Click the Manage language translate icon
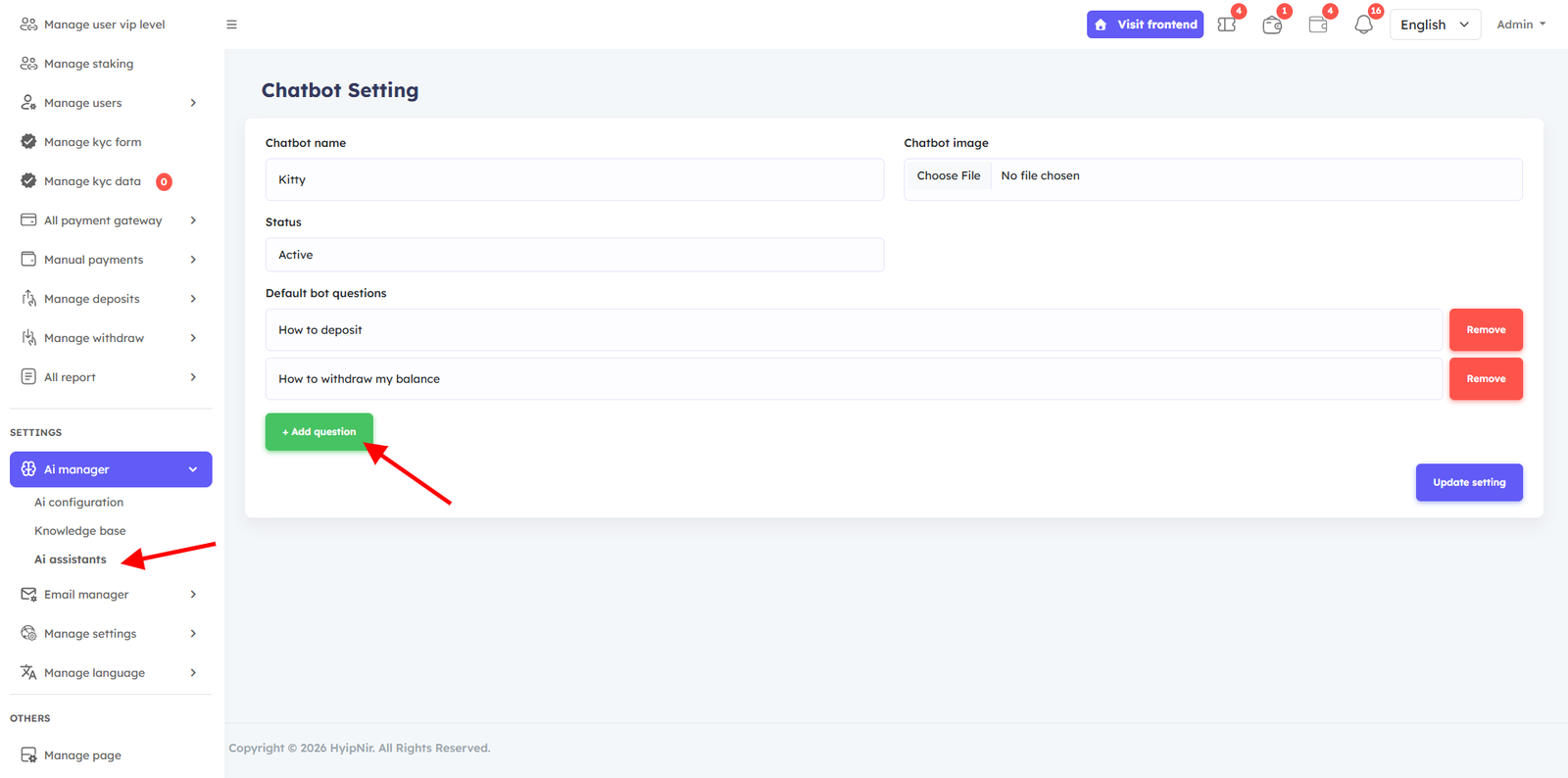 pyautogui.click(x=28, y=673)
